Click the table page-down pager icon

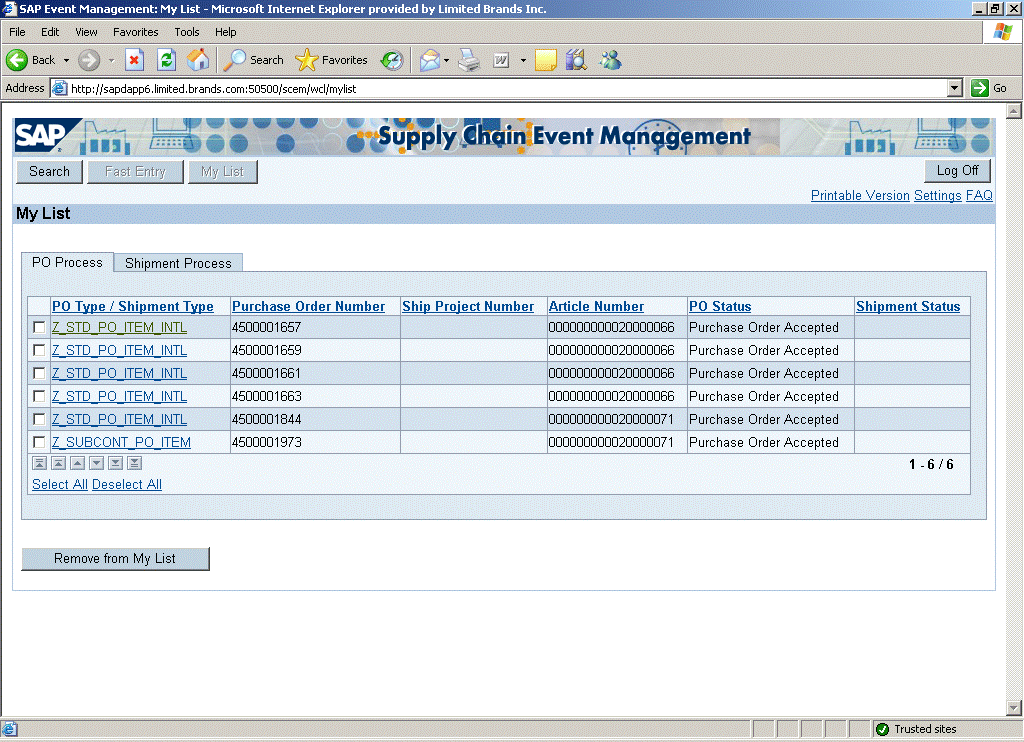point(116,463)
